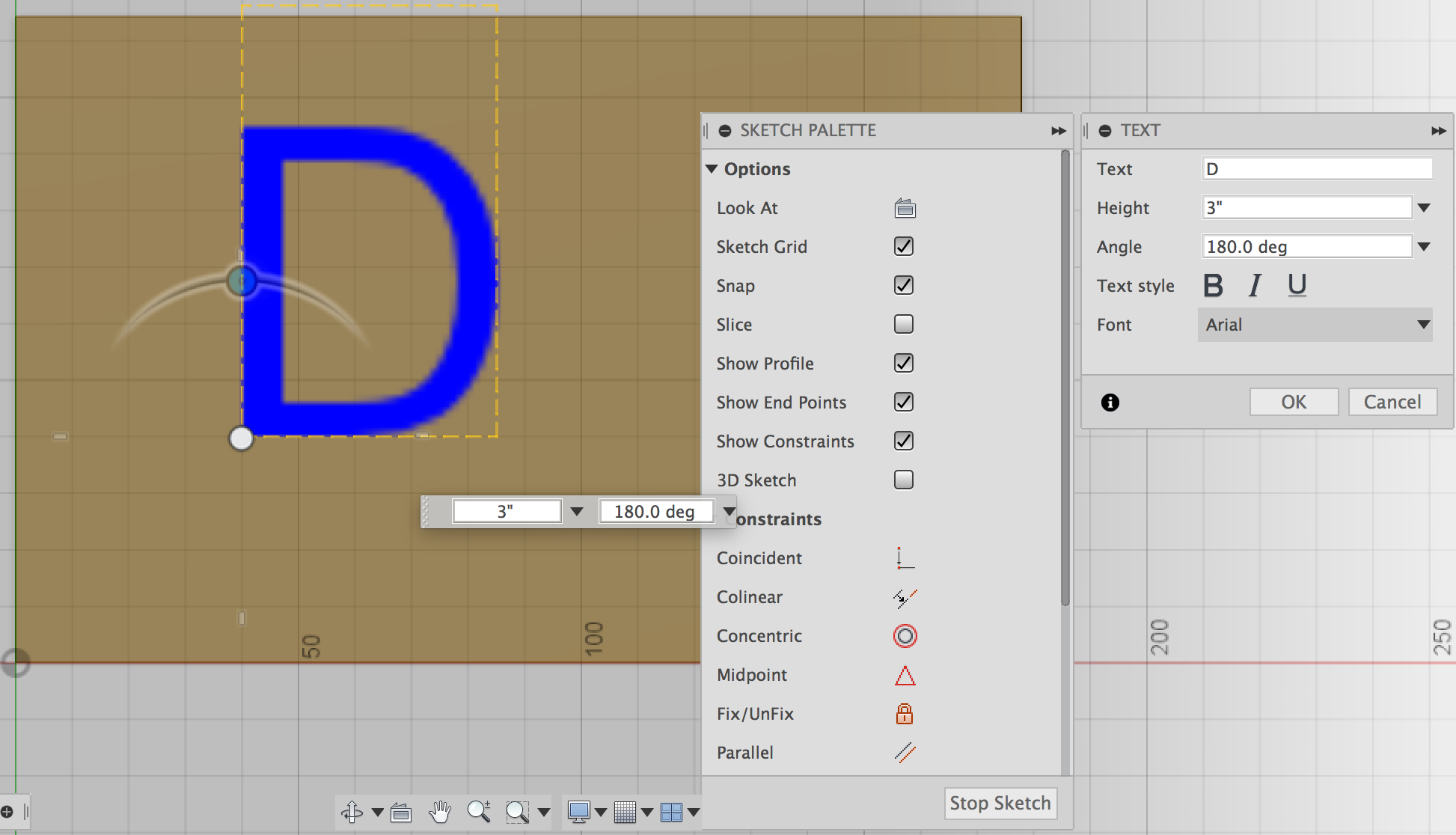
Task: Open the Height dropdown arrow in Text dialog
Action: click(x=1424, y=208)
